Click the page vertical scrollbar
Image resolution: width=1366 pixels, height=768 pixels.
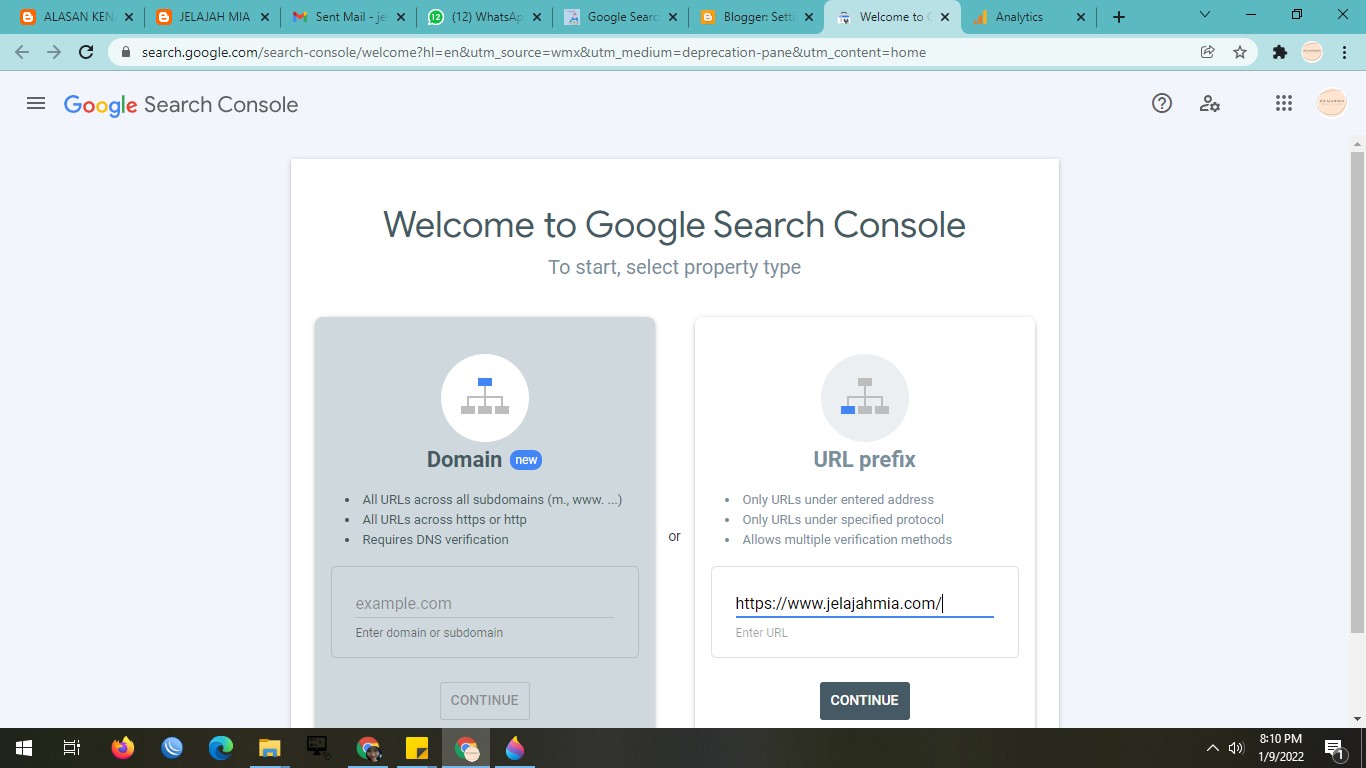click(1357, 392)
